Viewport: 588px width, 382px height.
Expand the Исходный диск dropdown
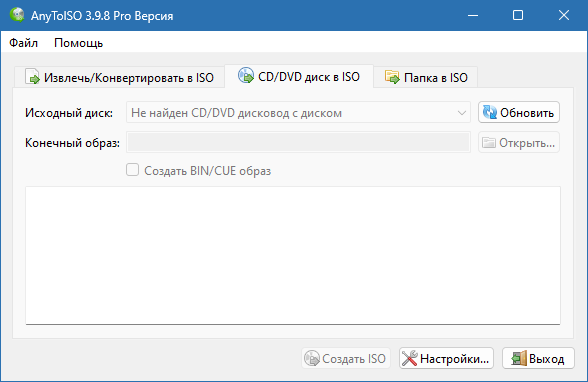click(x=298, y=112)
